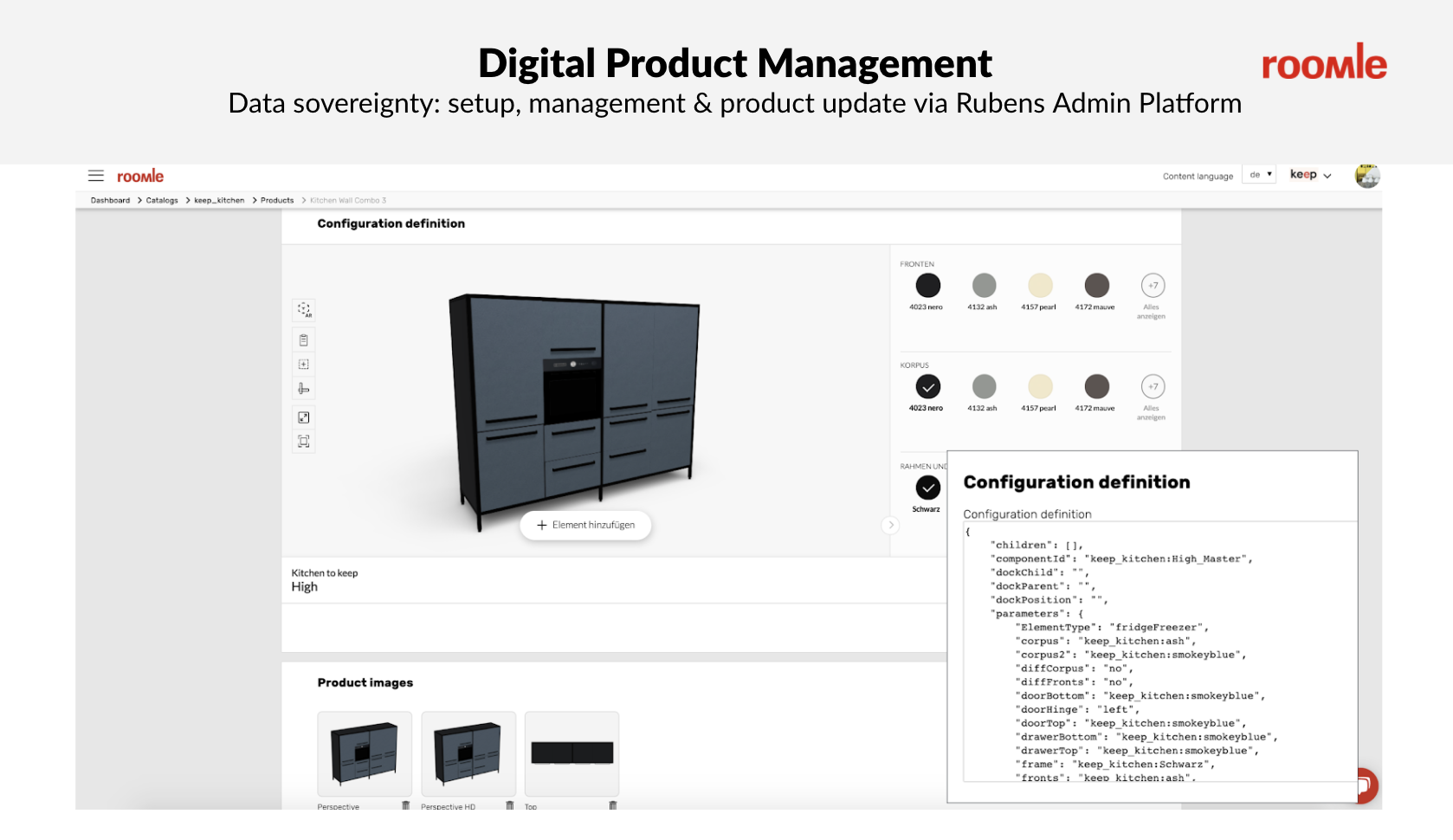Image resolution: width=1453 pixels, height=840 pixels.
Task: Click the fit-to-view frame icon
Action: click(304, 442)
